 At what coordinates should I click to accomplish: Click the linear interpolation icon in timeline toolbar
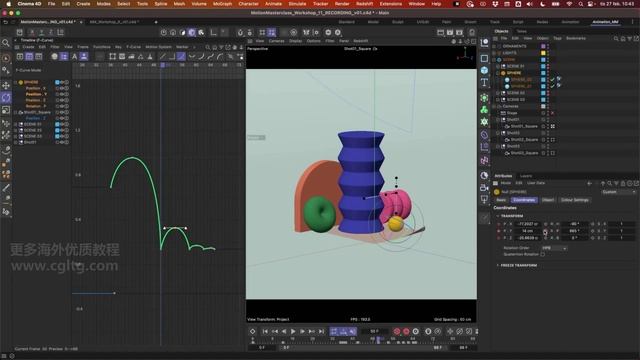pos(162,57)
